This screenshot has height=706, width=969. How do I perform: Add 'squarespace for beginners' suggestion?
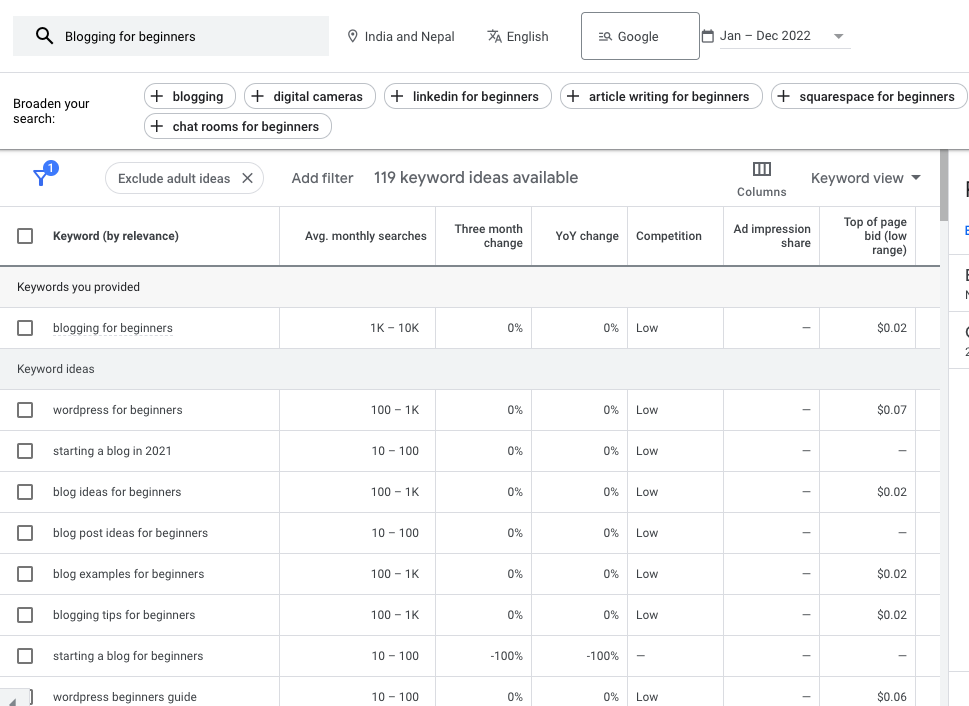tap(869, 96)
